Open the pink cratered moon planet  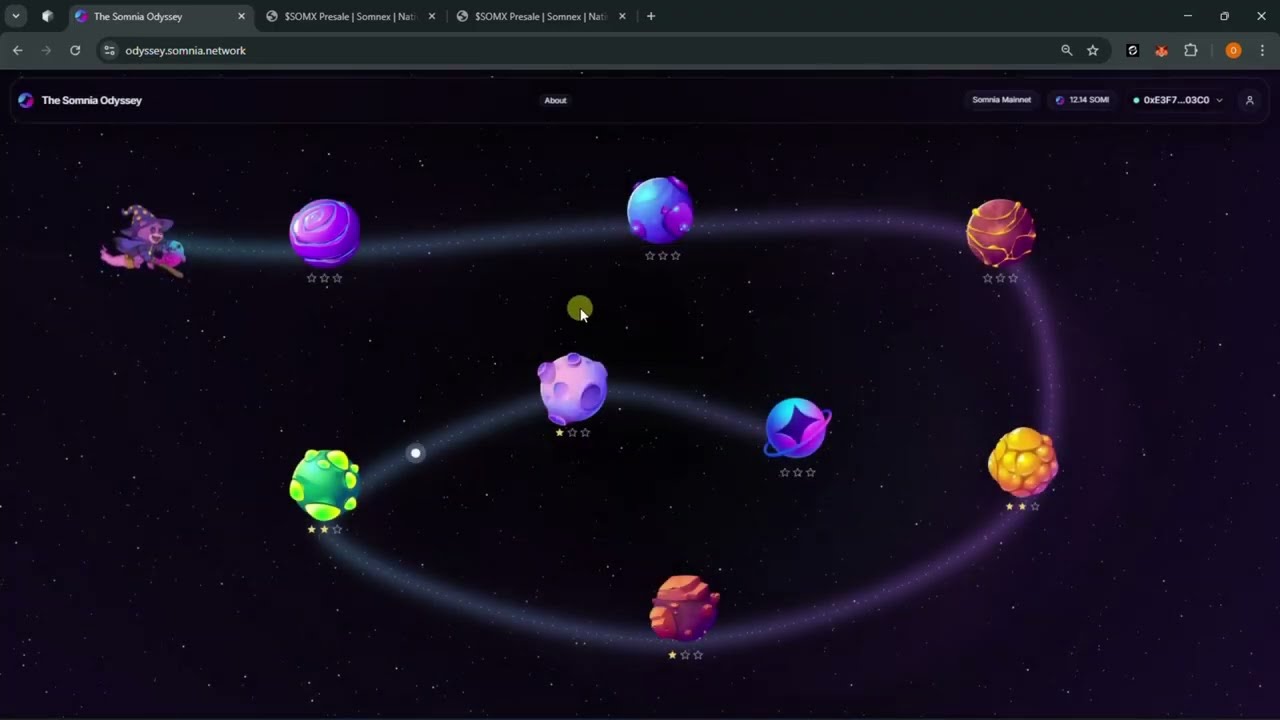click(573, 388)
